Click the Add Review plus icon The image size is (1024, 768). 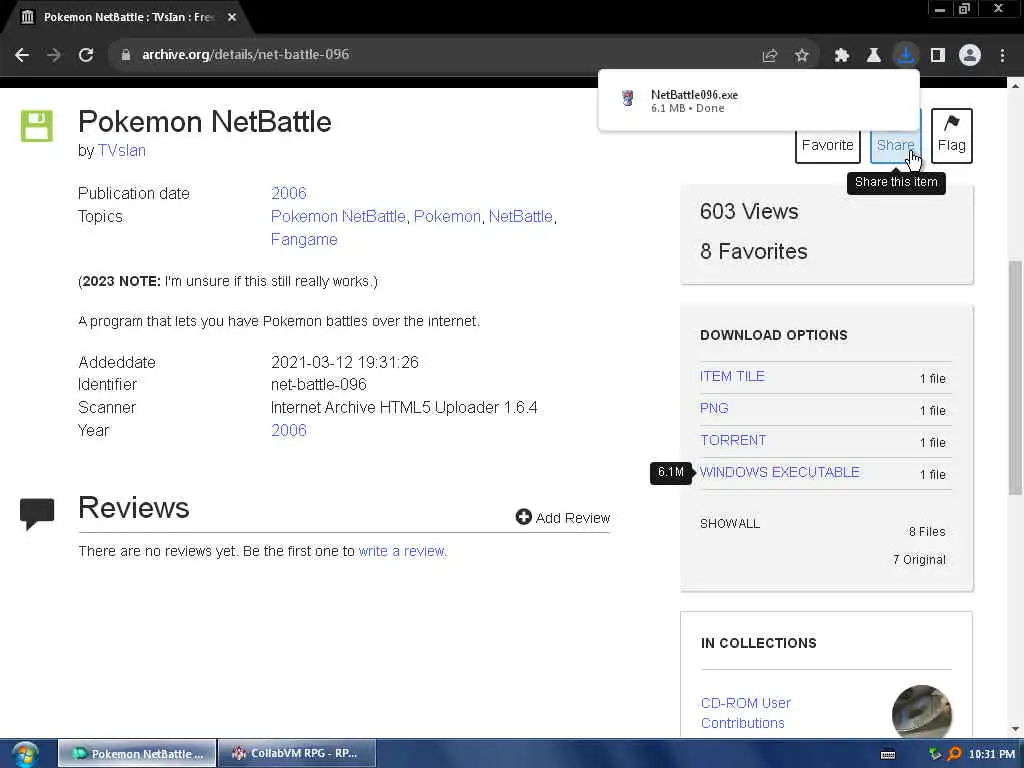[x=524, y=517]
